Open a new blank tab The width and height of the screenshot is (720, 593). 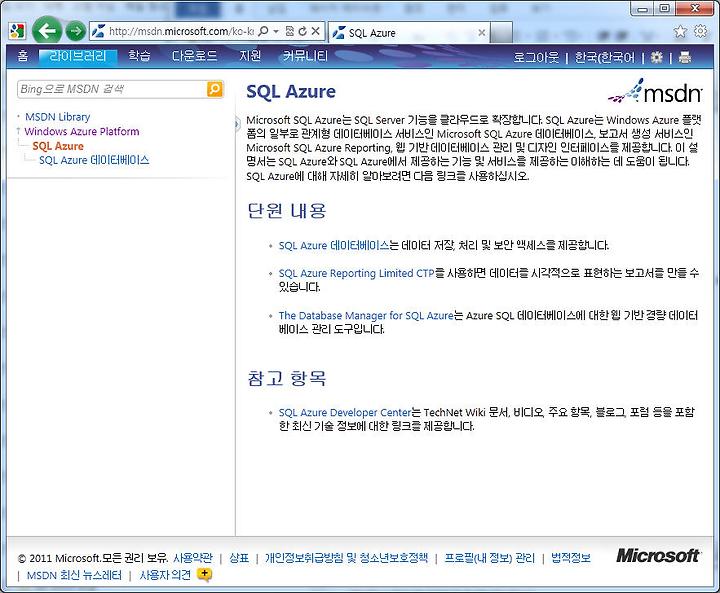(501, 33)
